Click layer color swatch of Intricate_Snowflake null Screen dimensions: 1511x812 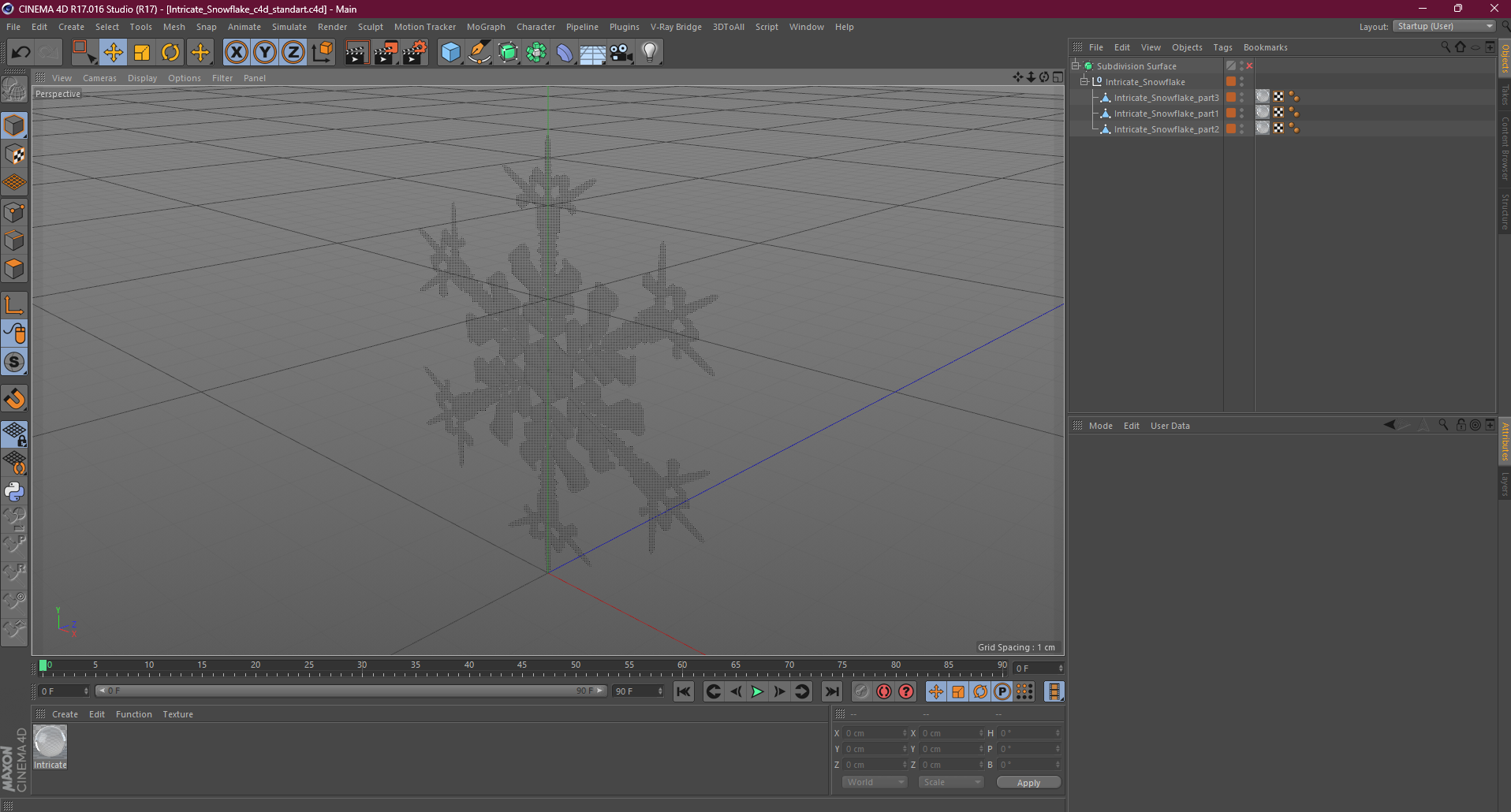(x=1230, y=81)
